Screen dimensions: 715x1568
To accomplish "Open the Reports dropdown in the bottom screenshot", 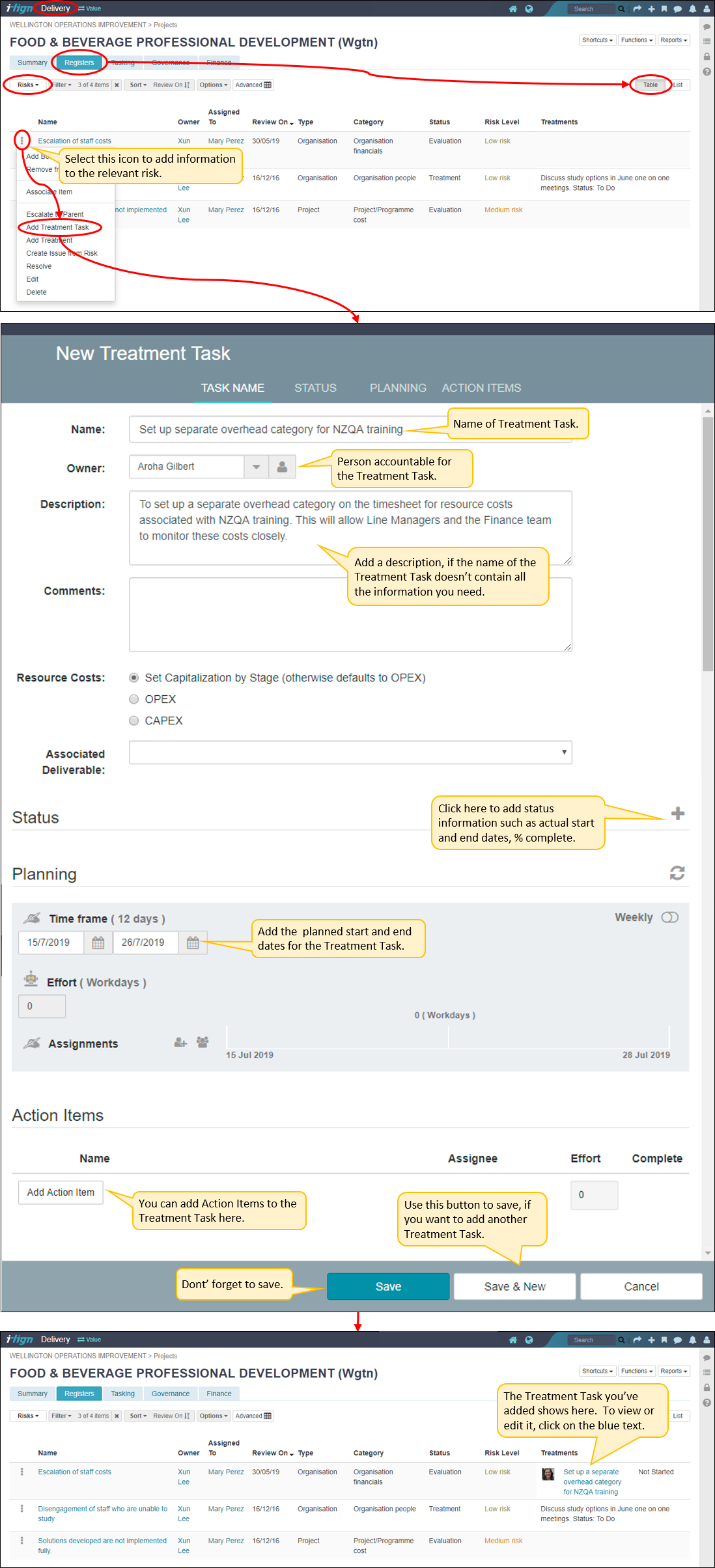I will (673, 1371).
